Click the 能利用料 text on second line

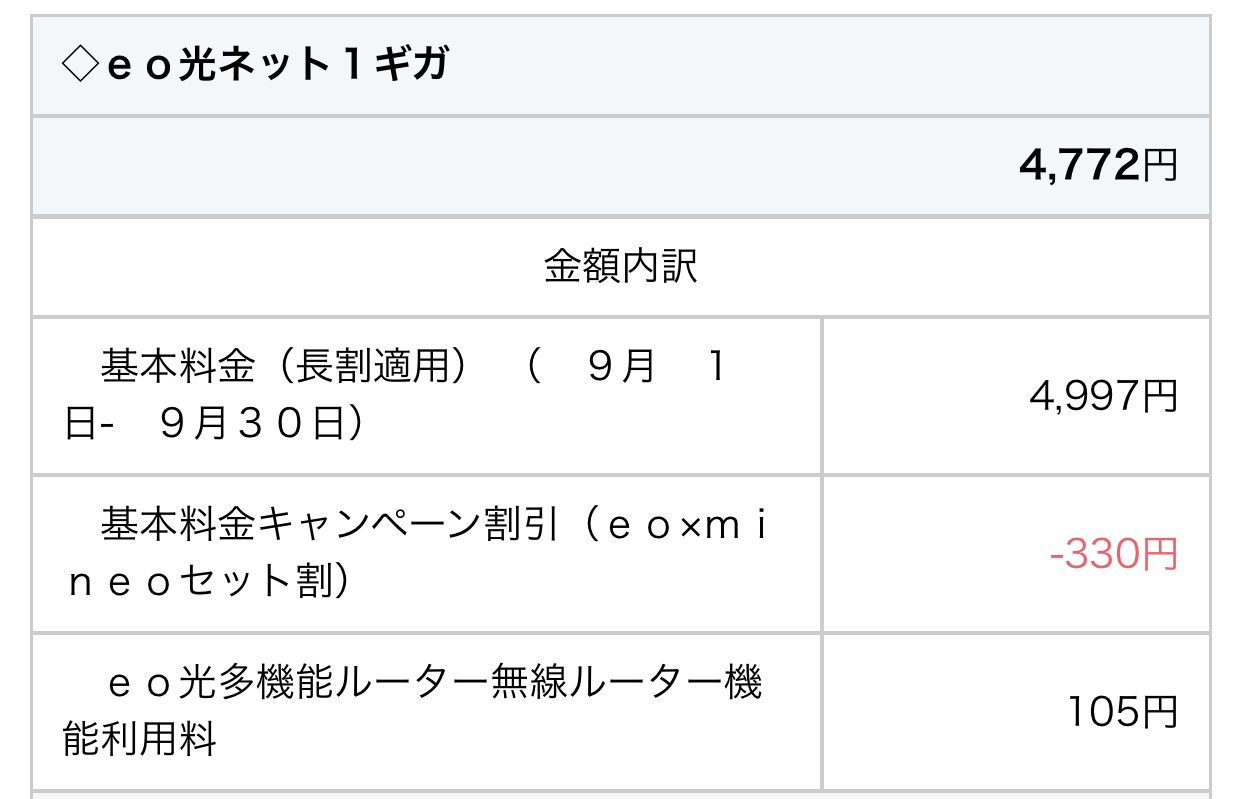coord(140,740)
